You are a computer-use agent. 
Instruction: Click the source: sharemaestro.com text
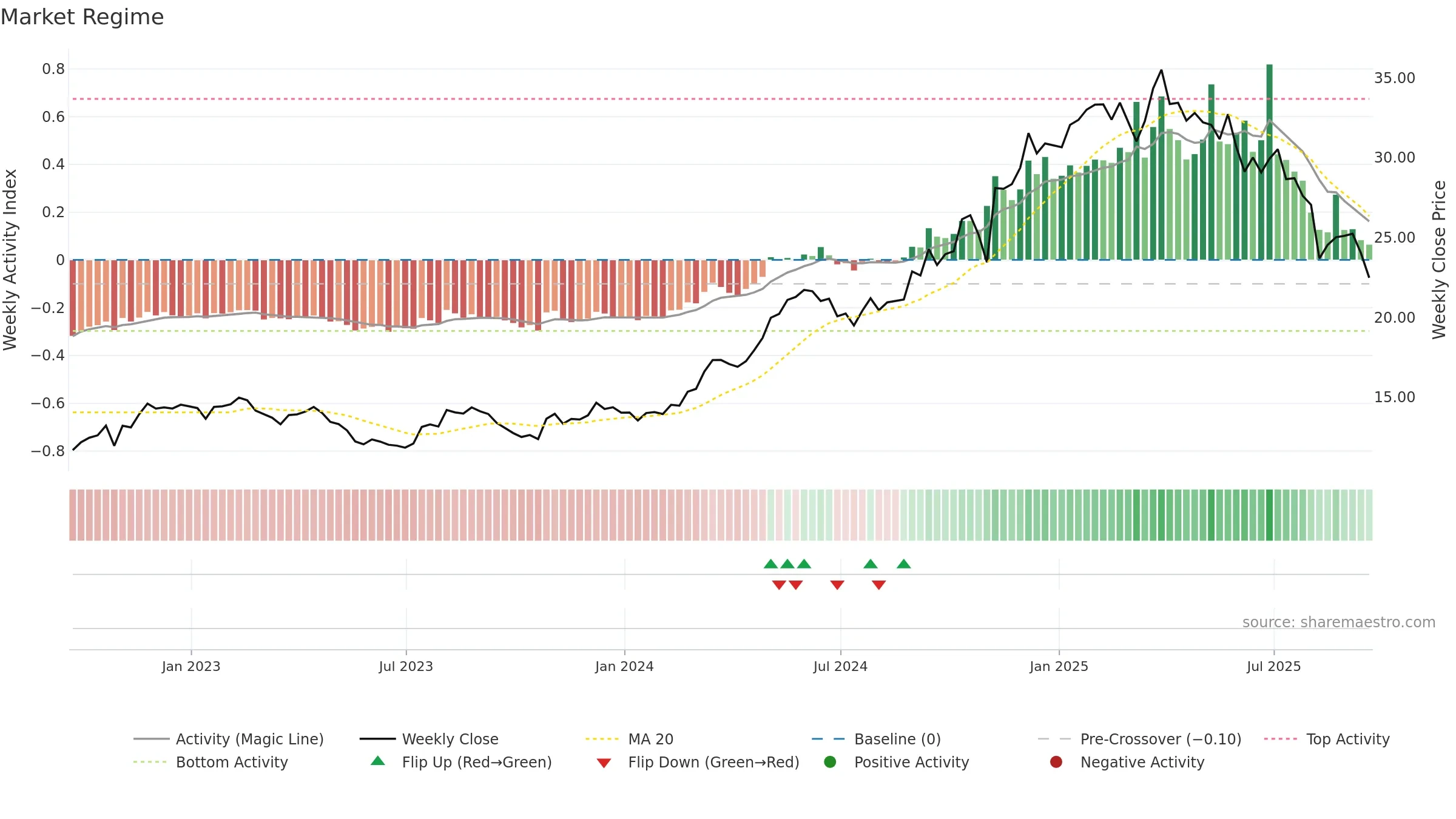[1339, 622]
